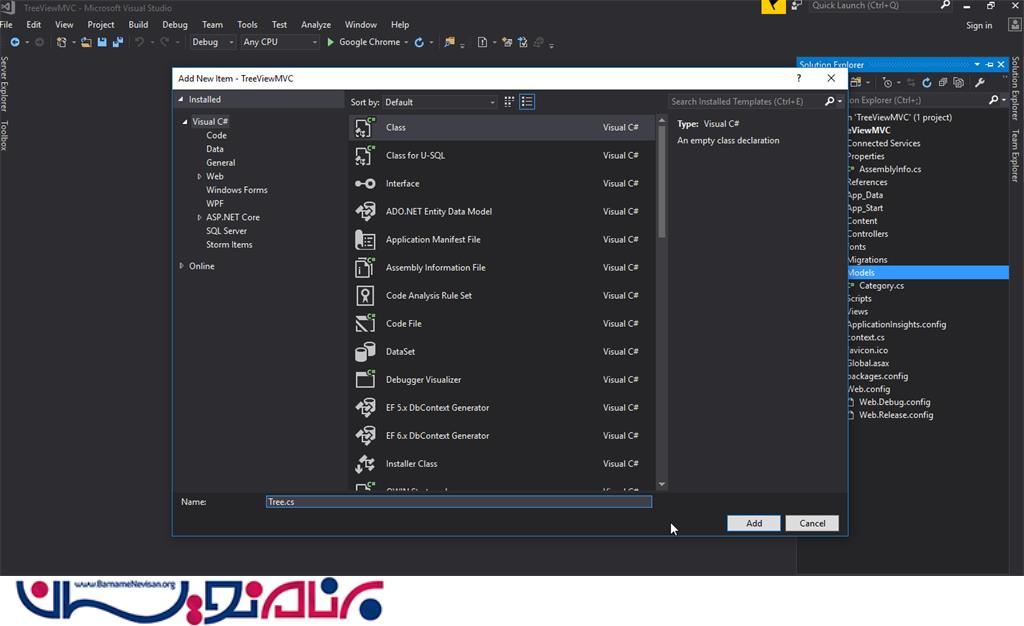Open the File menu

coord(7,25)
